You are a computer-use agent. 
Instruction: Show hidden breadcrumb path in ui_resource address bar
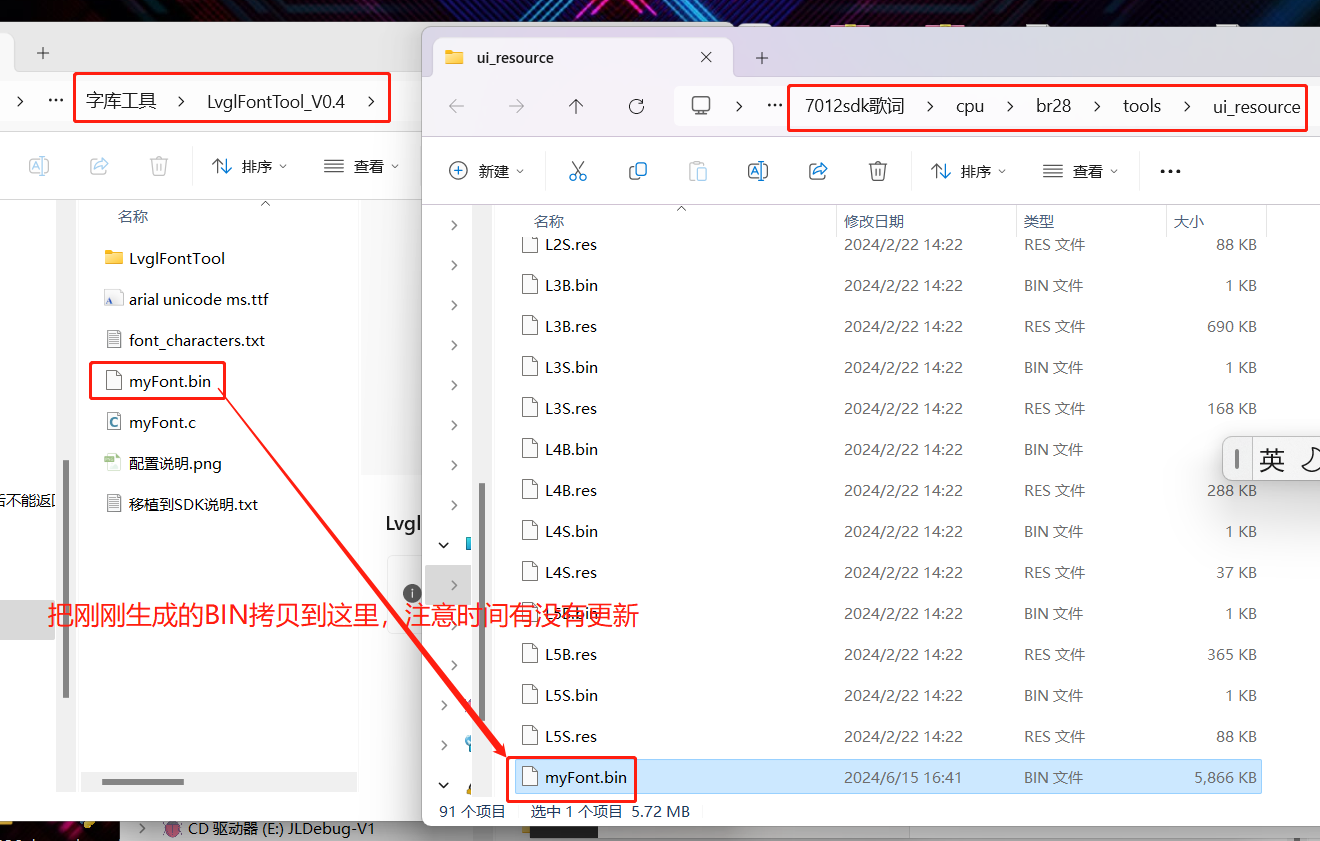tap(774, 106)
